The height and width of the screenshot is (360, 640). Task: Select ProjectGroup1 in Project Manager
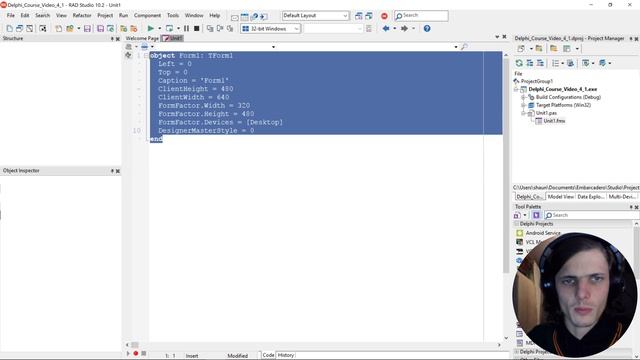[x=536, y=81]
